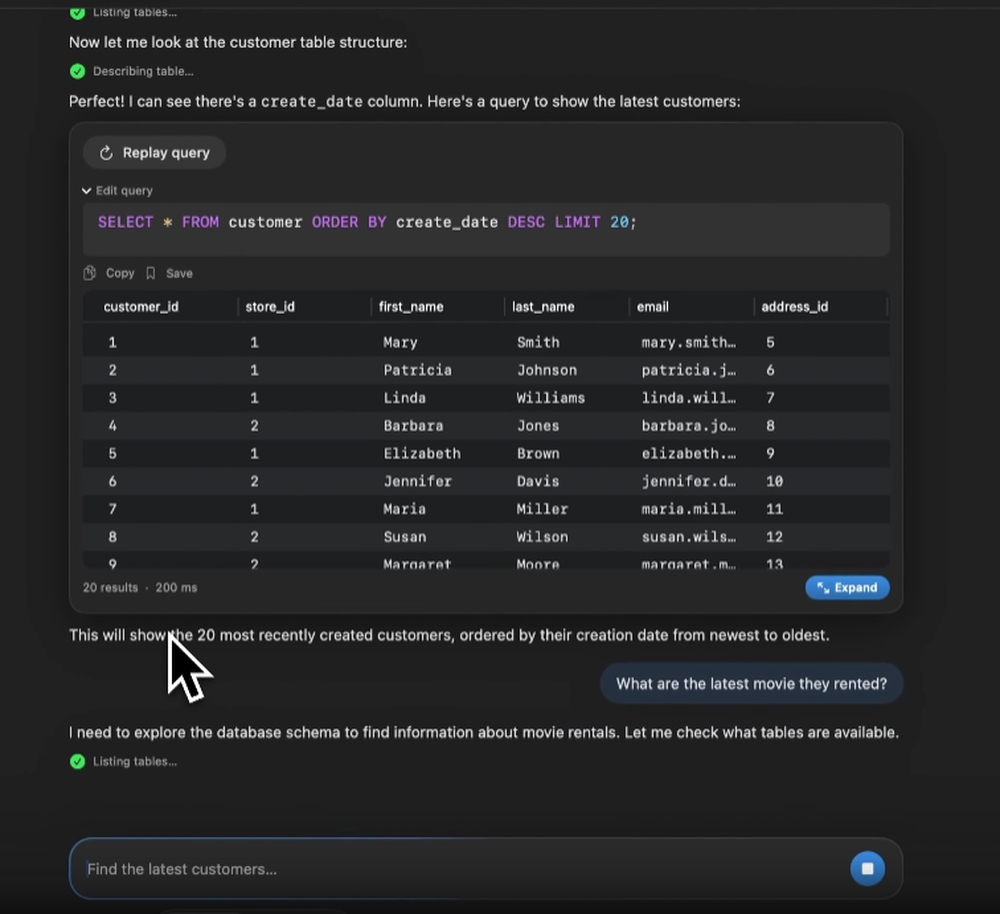This screenshot has height=914, width=1000.
Task: Click the 'Listing tables...' step below the user message
Action: tap(135, 762)
